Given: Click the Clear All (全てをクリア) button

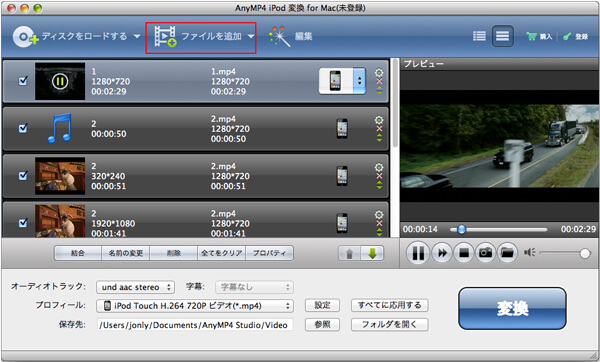Looking at the screenshot, I should pos(222,253).
